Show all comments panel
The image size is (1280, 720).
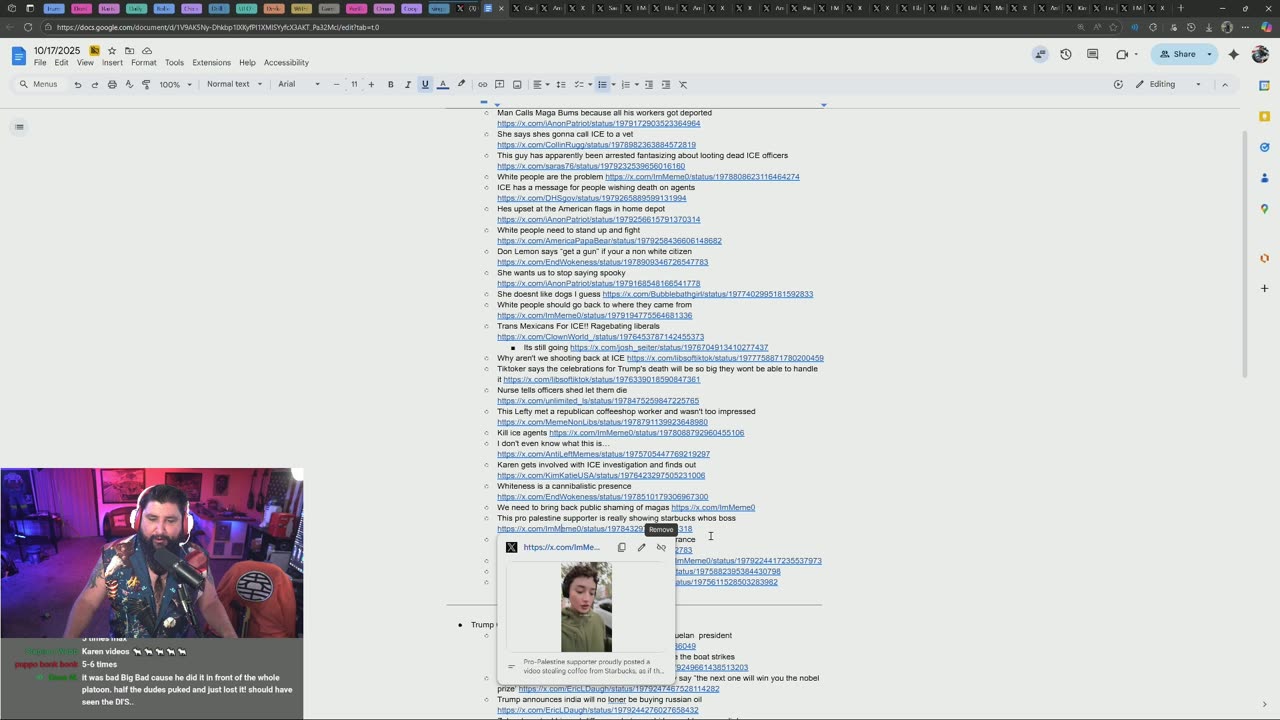(1093, 54)
